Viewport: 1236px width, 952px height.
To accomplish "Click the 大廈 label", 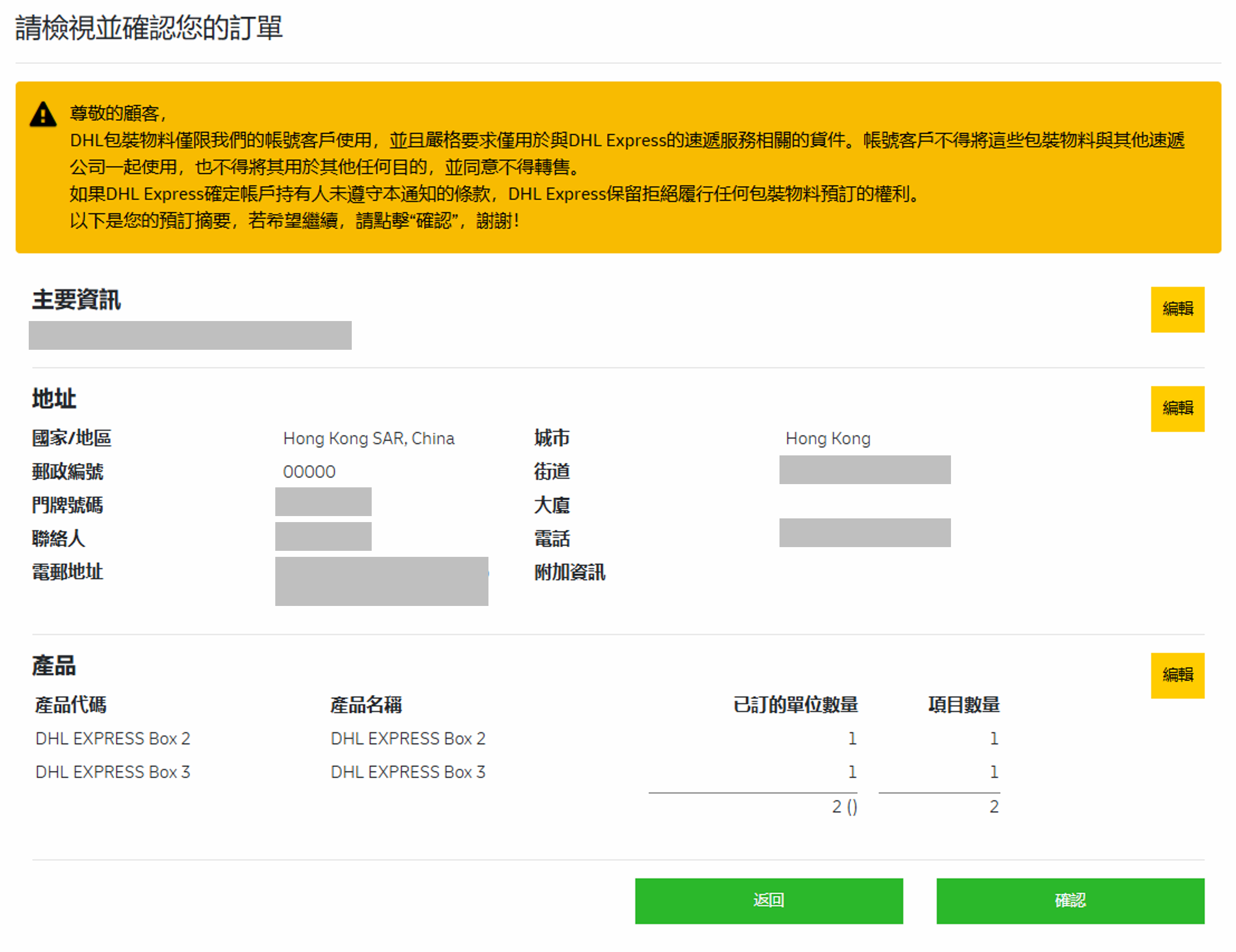I will coord(552,505).
